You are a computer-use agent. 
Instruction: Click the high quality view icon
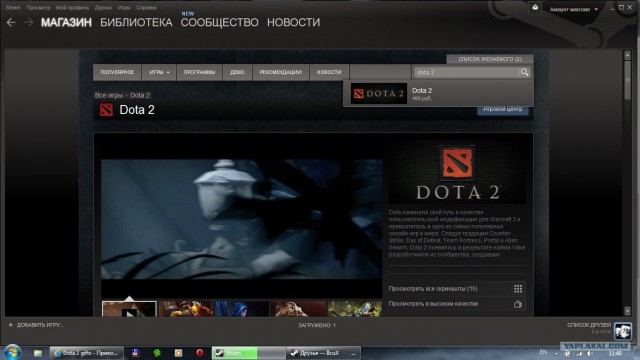click(x=518, y=304)
